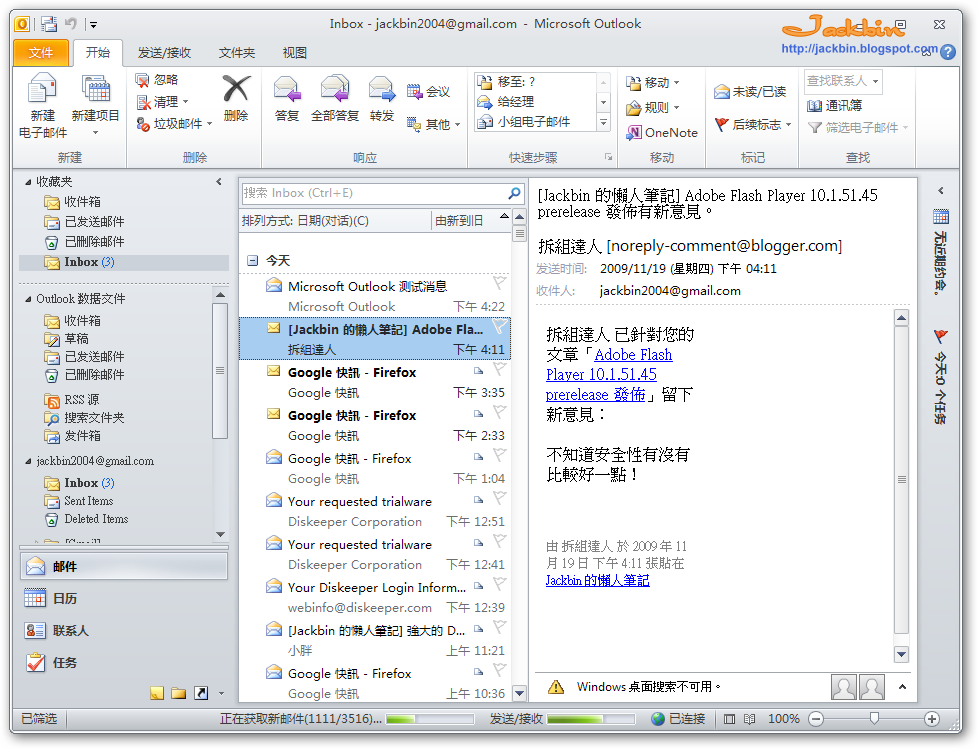Viewport: 978px width, 749px height.
Task: Click the 移至: ? quick step
Action: tap(535, 82)
